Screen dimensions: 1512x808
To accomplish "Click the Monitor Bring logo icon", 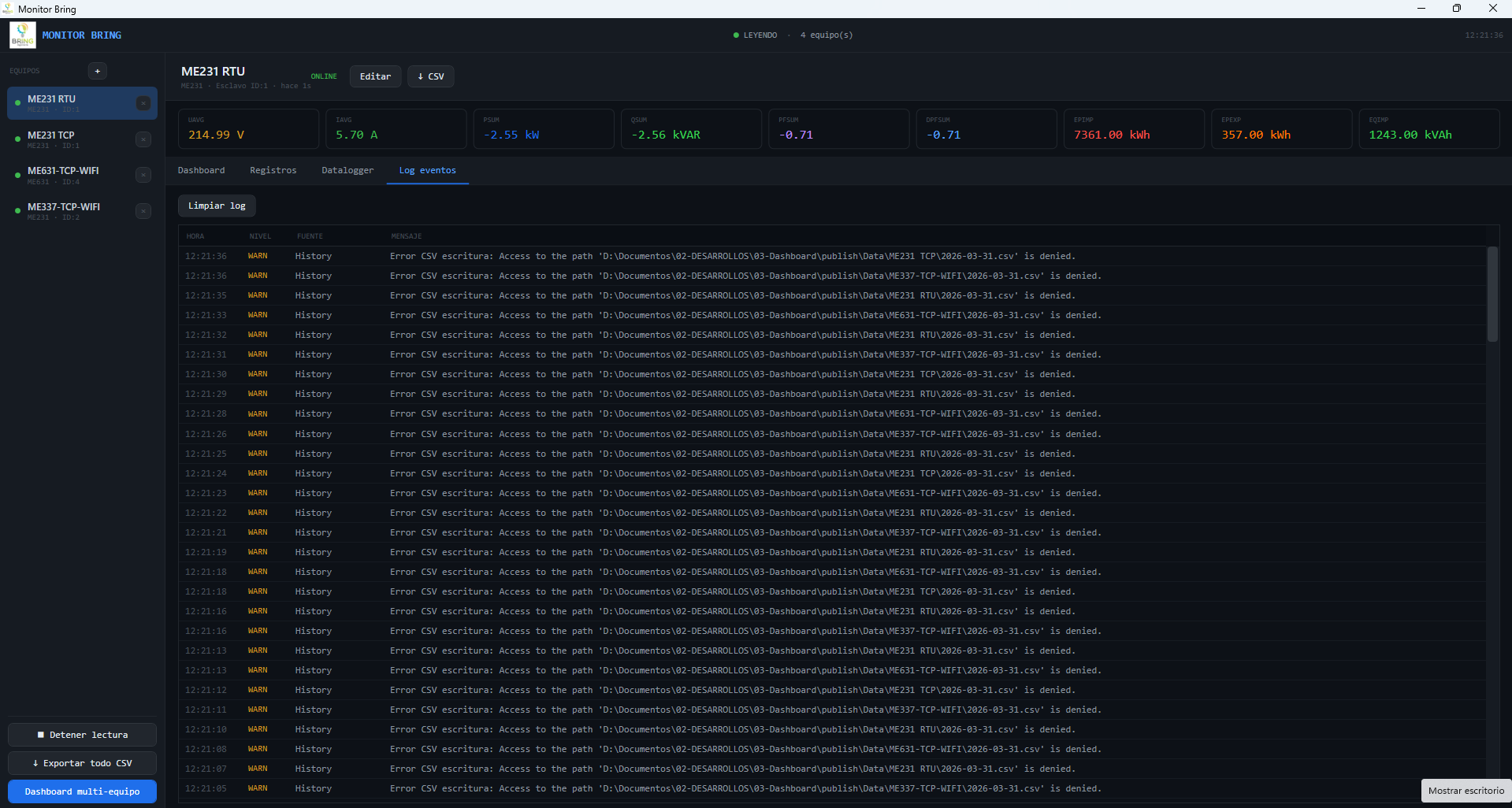I will 22,35.
